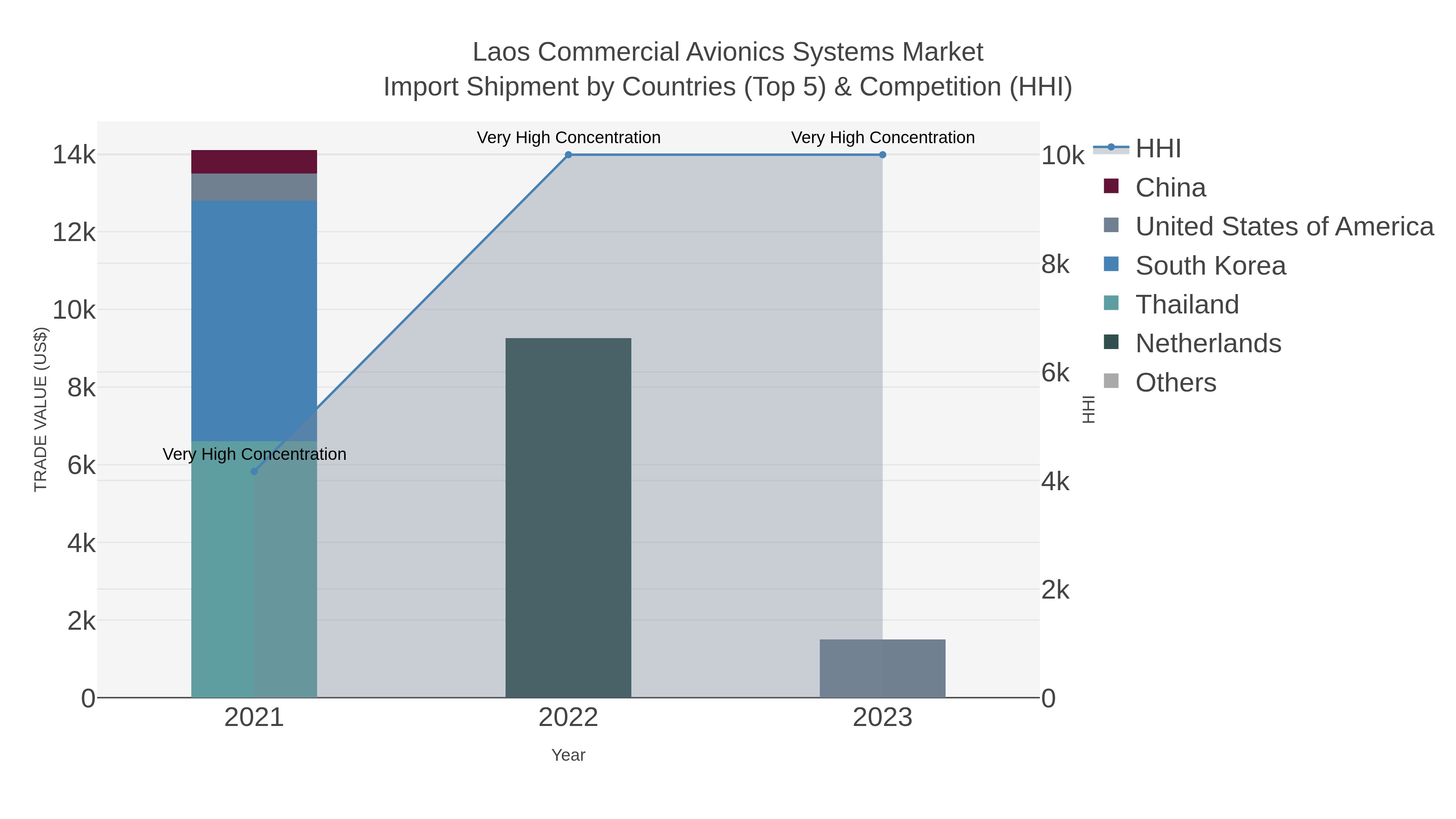
Task: Click Very High Concentration annotation above 2023
Action: coord(883,138)
